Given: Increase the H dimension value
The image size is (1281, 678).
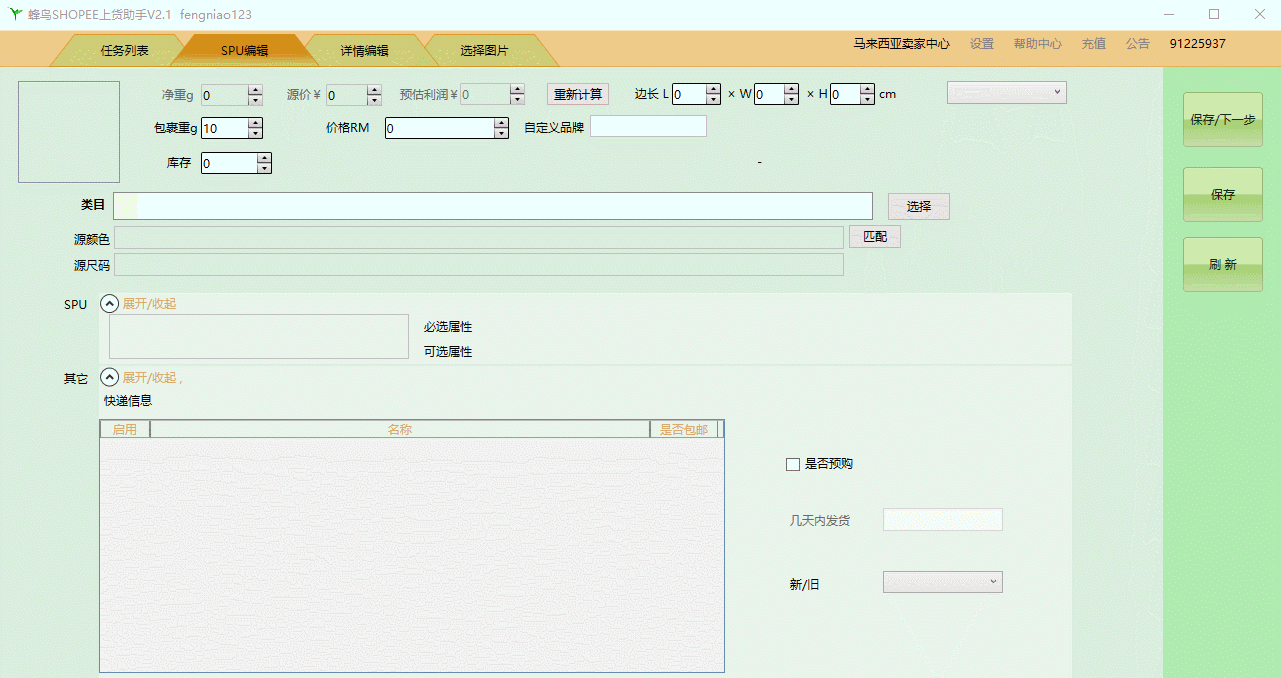Looking at the screenshot, I should point(867,89).
